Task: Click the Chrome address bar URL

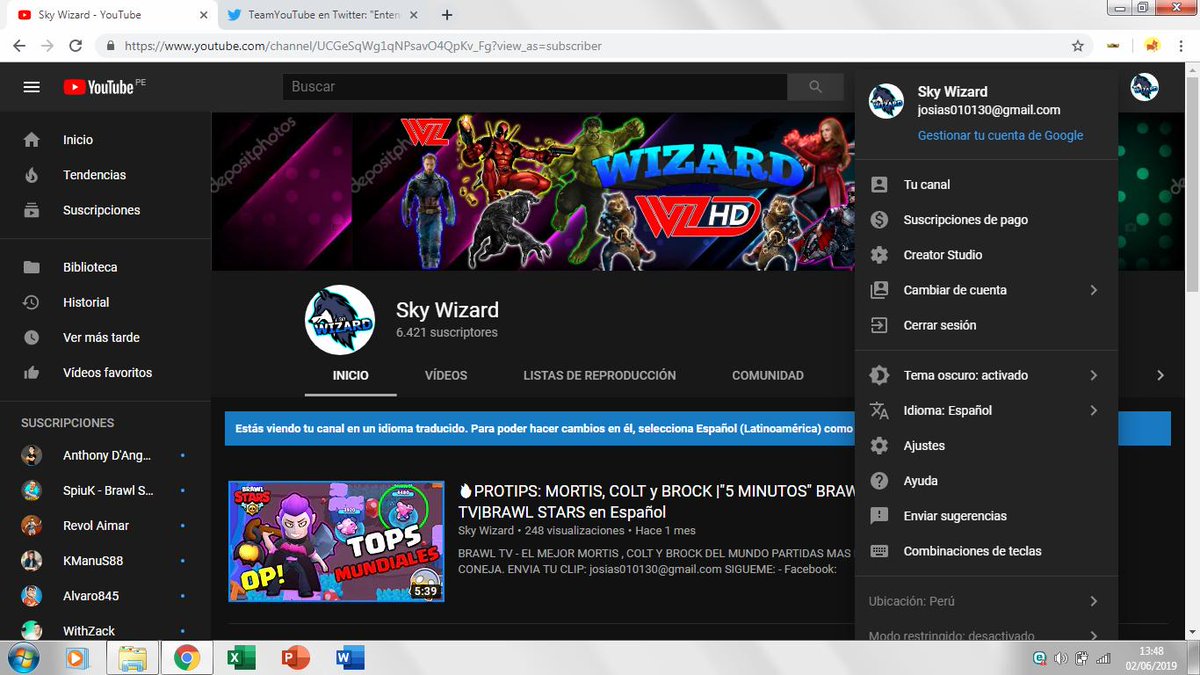Action: [x=363, y=46]
